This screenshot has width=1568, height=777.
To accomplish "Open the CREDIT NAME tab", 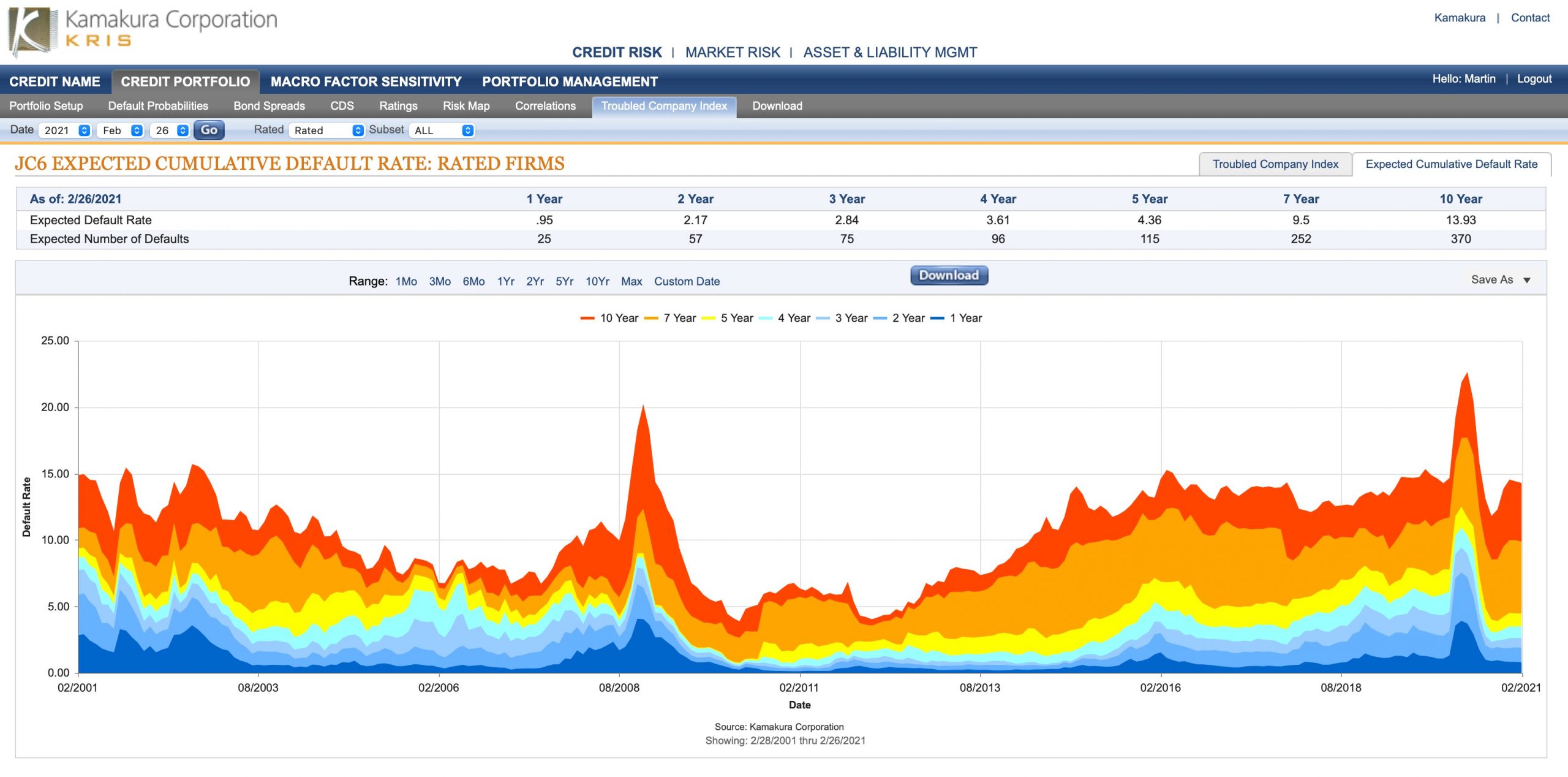I will [55, 81].
